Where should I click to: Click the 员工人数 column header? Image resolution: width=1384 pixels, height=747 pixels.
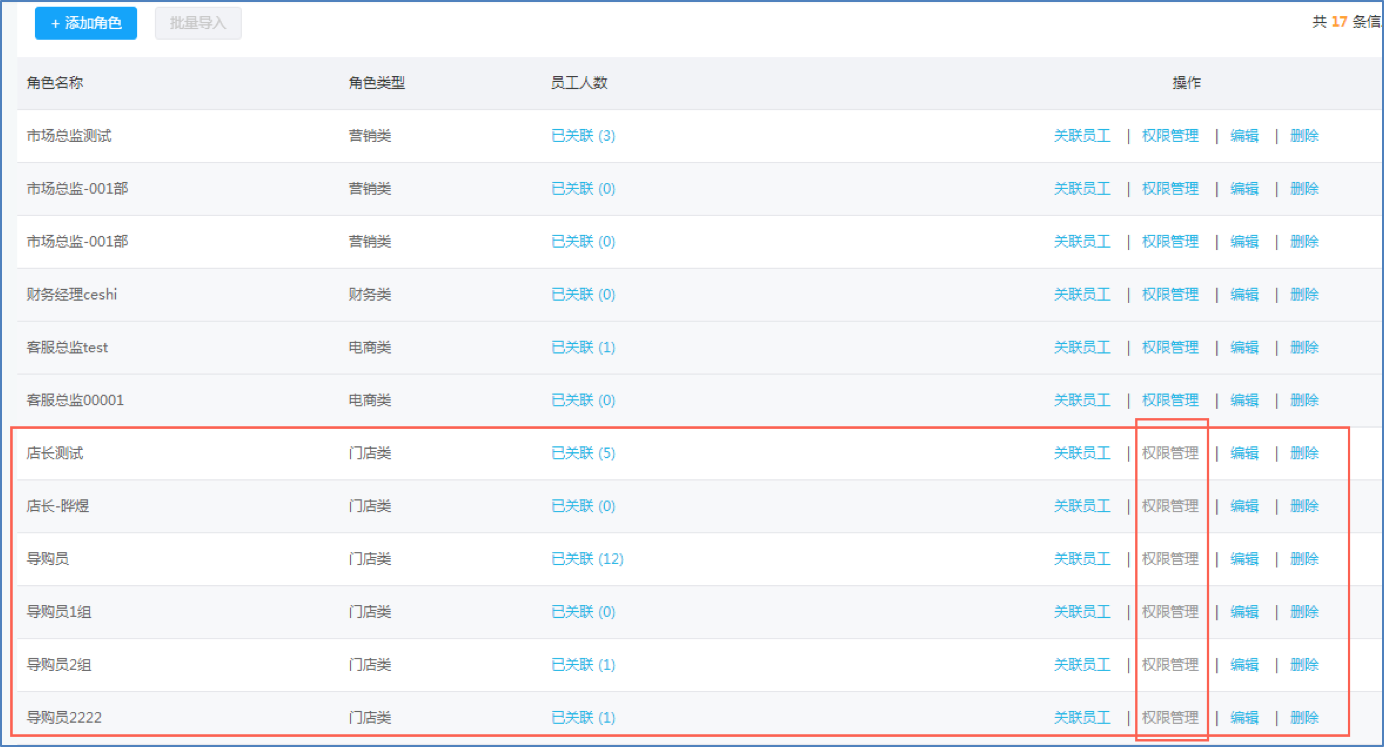click(x=579, y=83)
